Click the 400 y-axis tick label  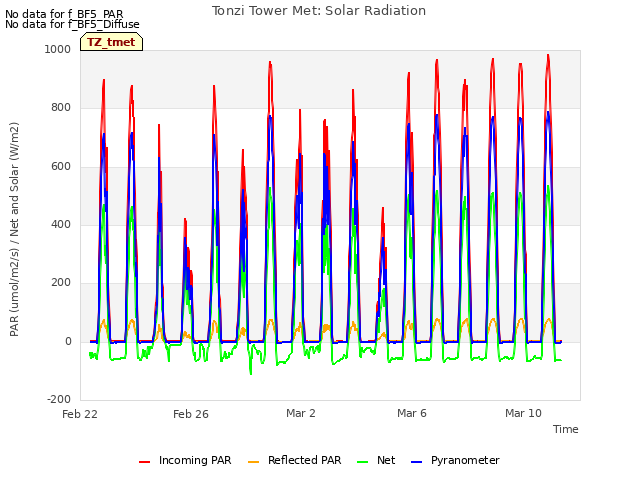[x=61, y=224]
